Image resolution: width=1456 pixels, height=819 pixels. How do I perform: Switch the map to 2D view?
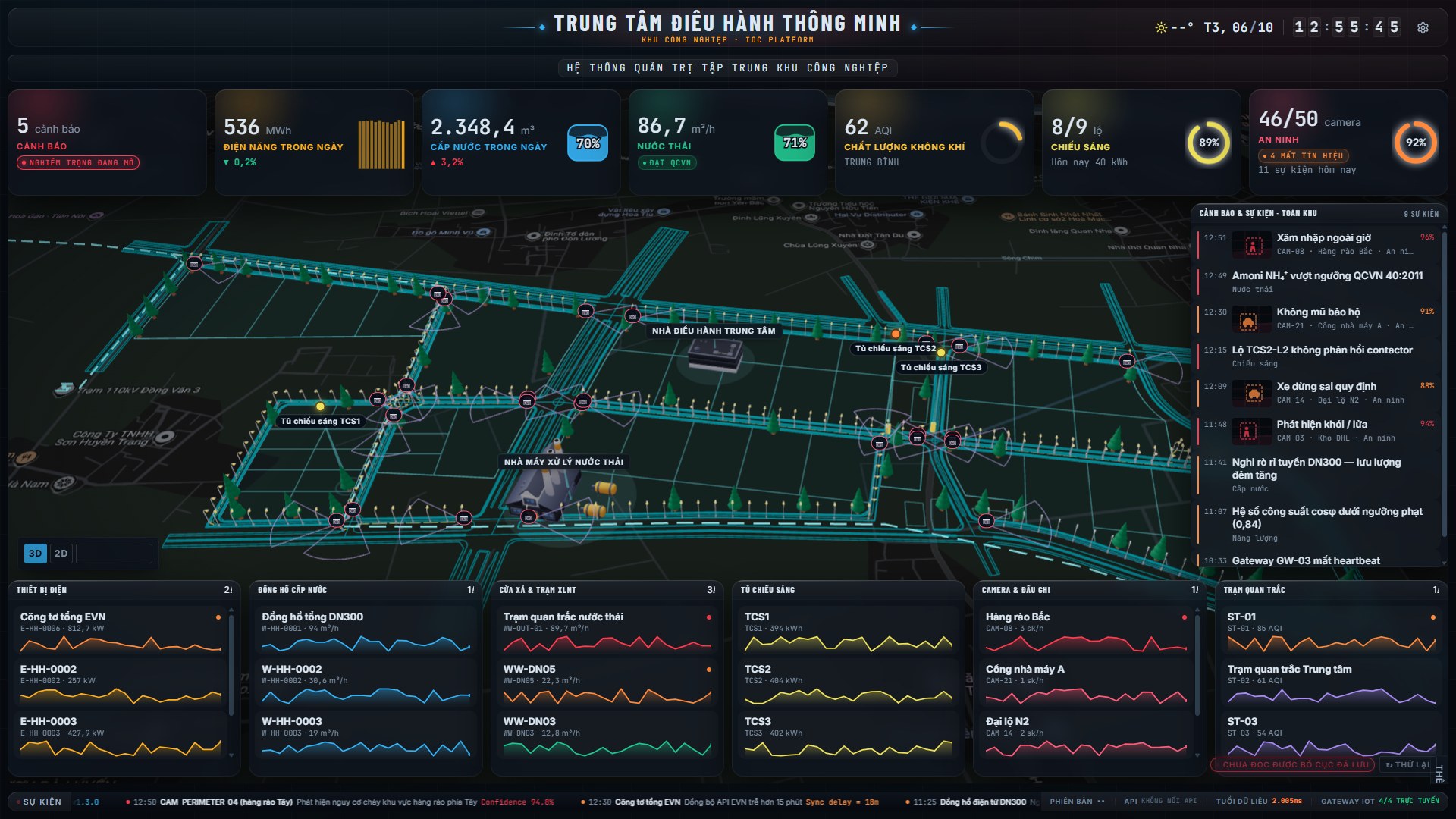pos(61,554)
